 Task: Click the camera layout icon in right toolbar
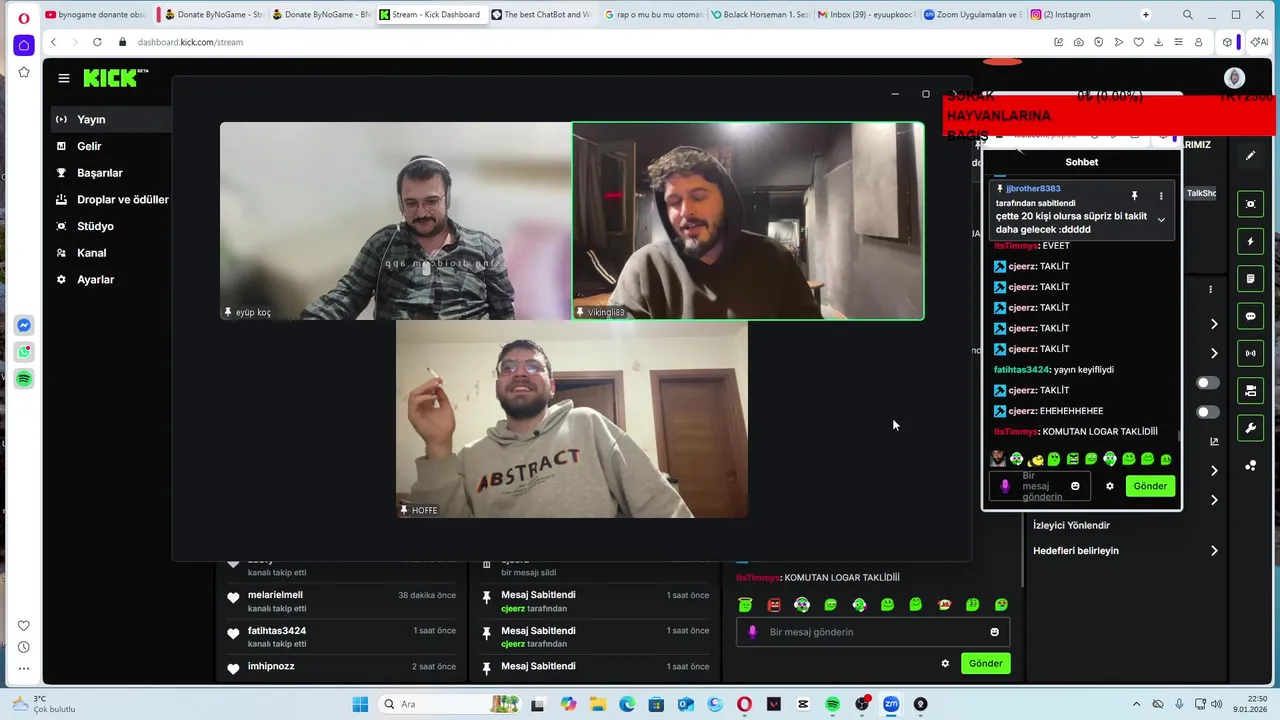[1250, 391]
